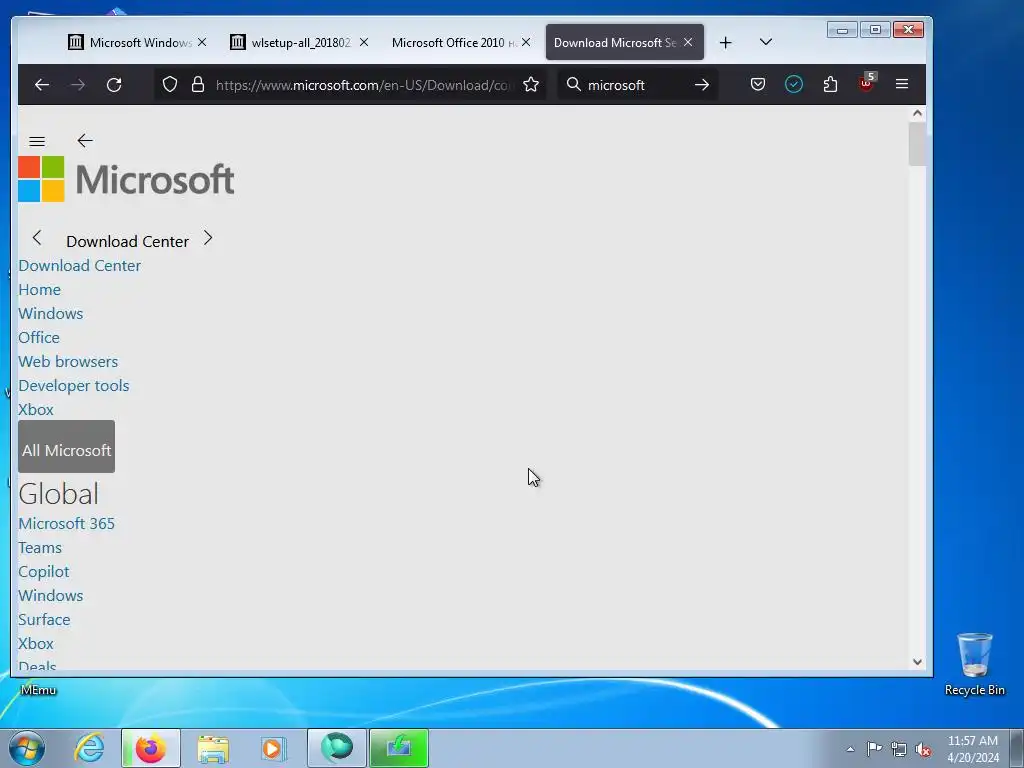Open the Xbox link under Developer tools

click(36, 410)
